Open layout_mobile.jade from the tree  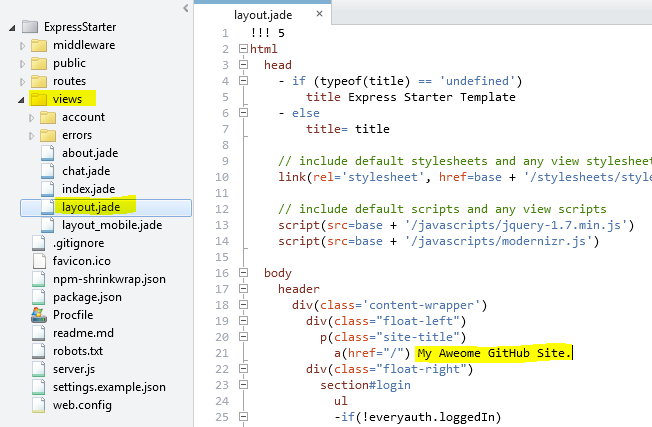(112, 225)
